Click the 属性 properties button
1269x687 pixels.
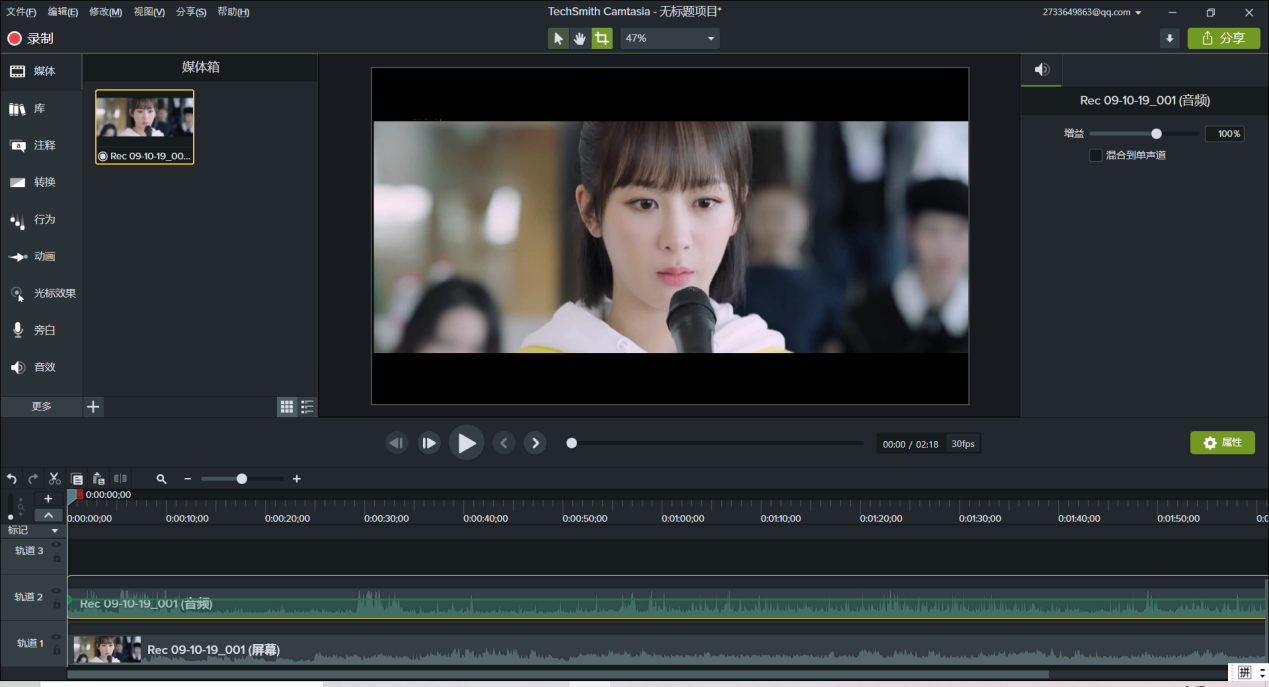pos(1222,442)
